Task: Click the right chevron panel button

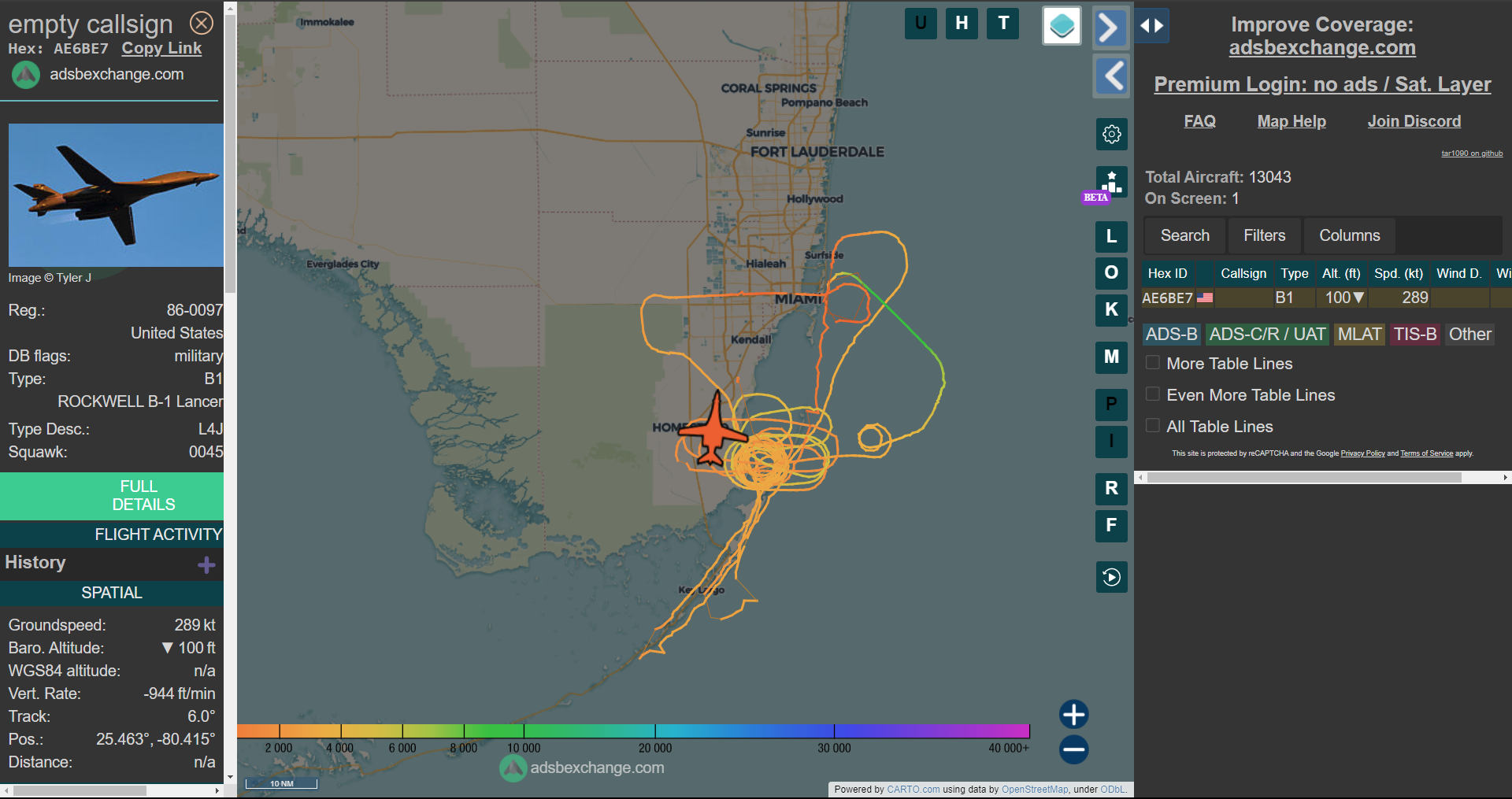Action: tap(1111, 28)
